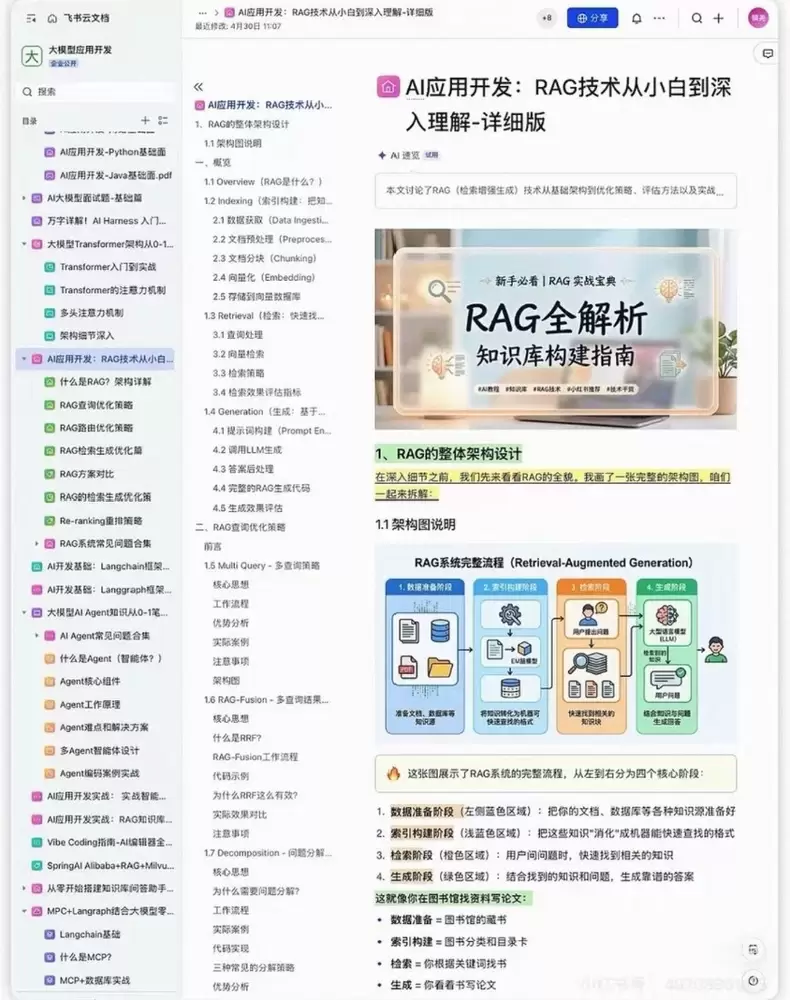Click the 试用 badge next to AI 速览
The height and width of the screenshot is (1000, 790).
[x=432, y=155]
